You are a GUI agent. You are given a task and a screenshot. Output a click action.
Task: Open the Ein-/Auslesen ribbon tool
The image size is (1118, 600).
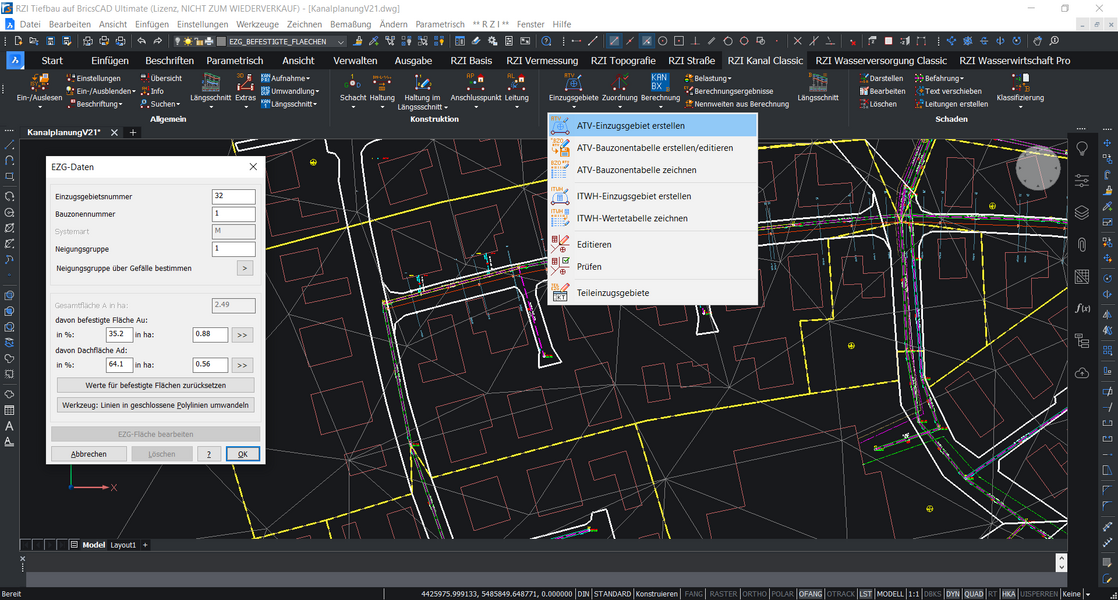pyautogui.click(x=39, y=90)
